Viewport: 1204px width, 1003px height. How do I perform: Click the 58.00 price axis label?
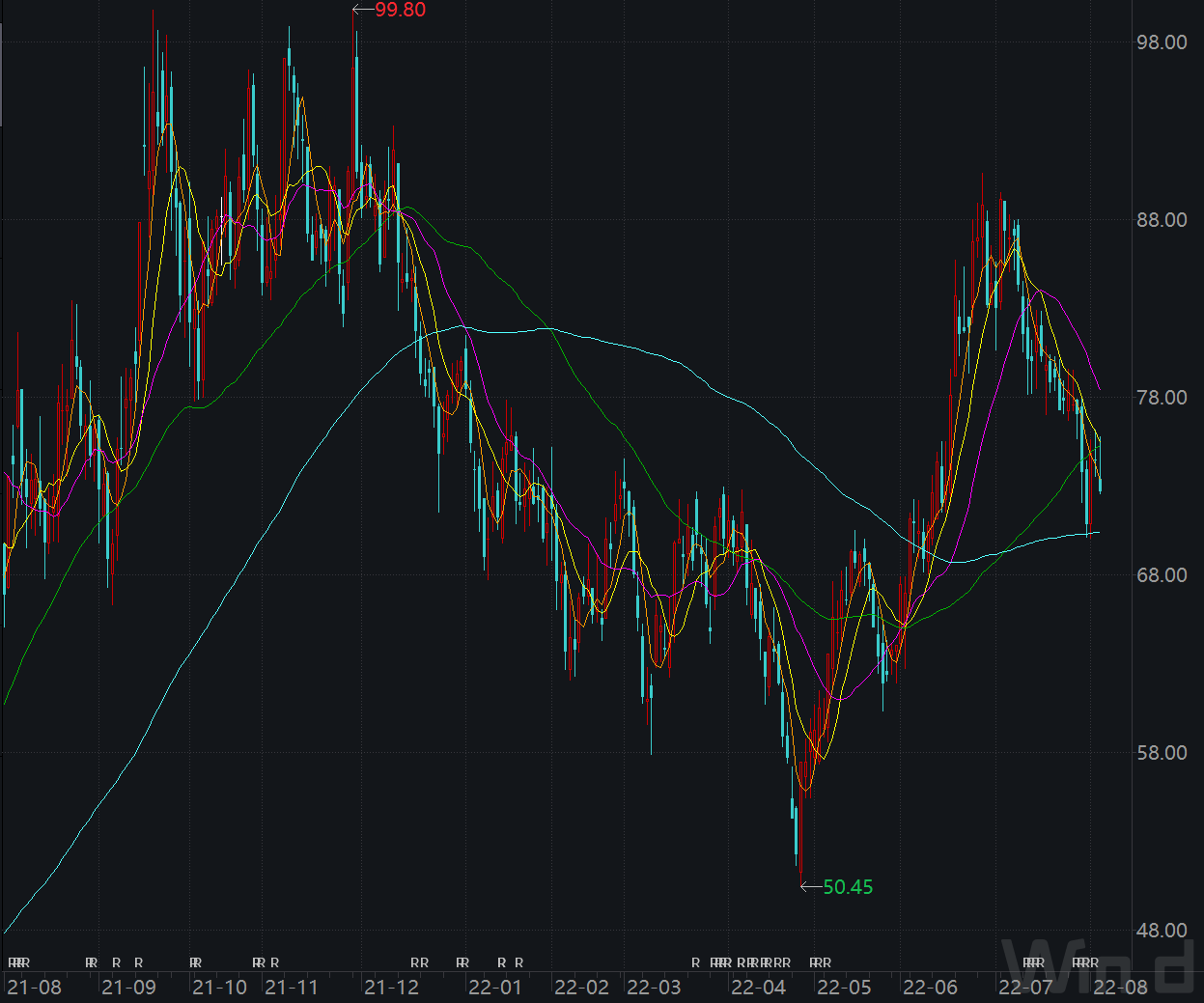click(x=1162, y=753)
